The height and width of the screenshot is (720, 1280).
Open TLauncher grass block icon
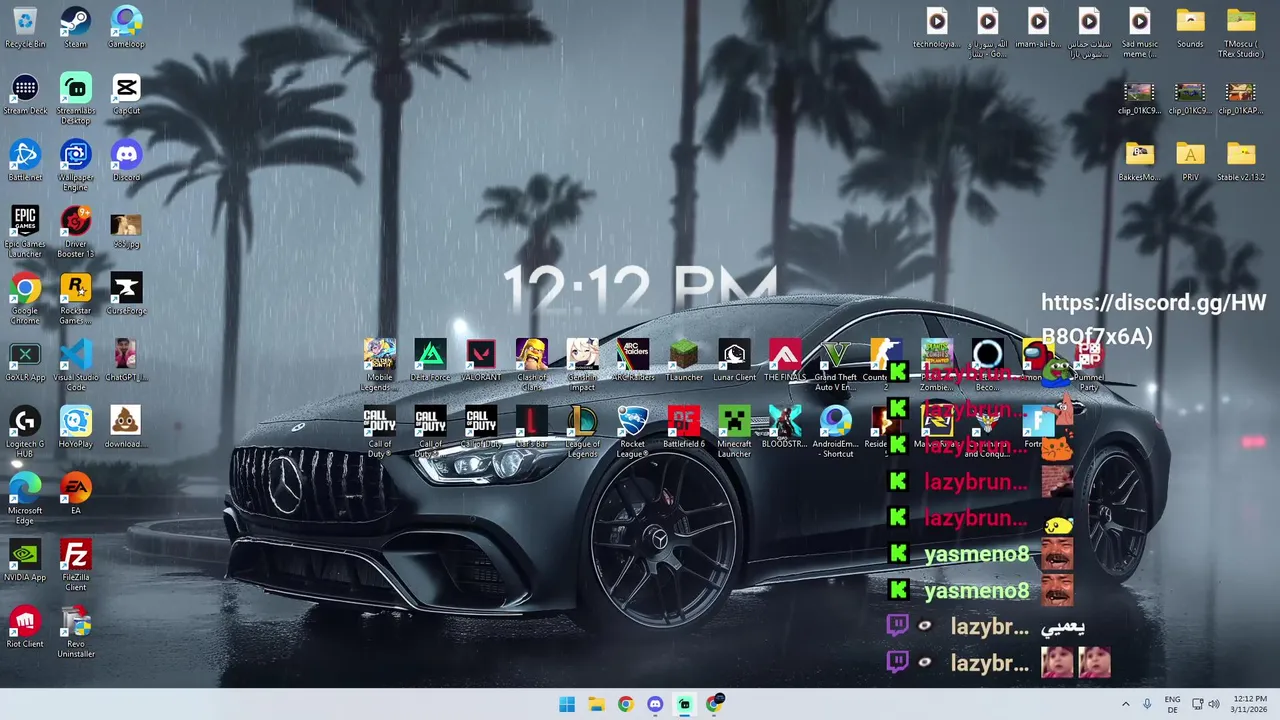[684, 360]
